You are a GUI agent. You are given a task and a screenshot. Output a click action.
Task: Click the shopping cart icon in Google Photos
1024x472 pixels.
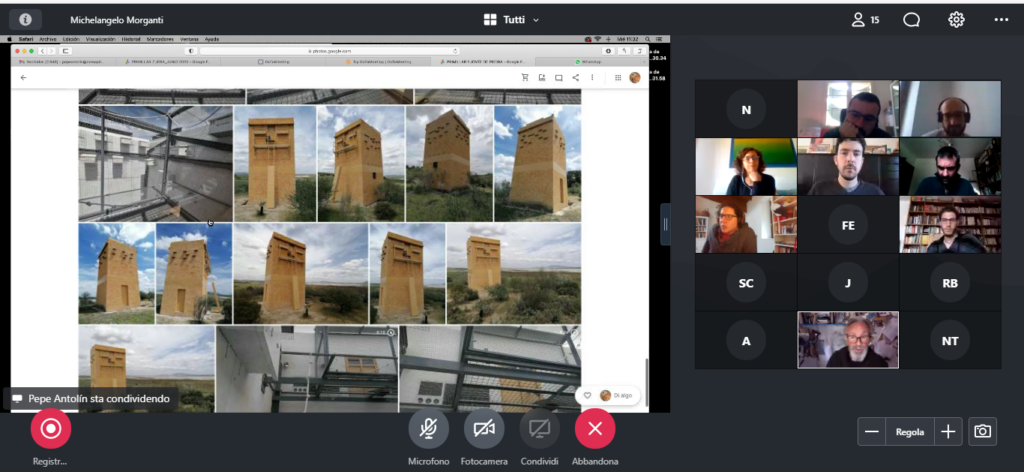coord(524,78)
